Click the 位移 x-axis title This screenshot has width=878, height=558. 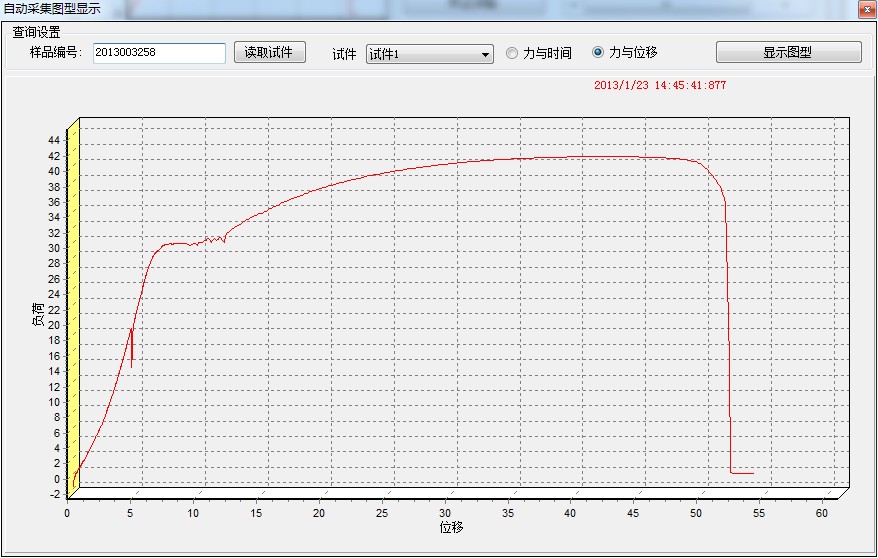click(x=451, y=527)
